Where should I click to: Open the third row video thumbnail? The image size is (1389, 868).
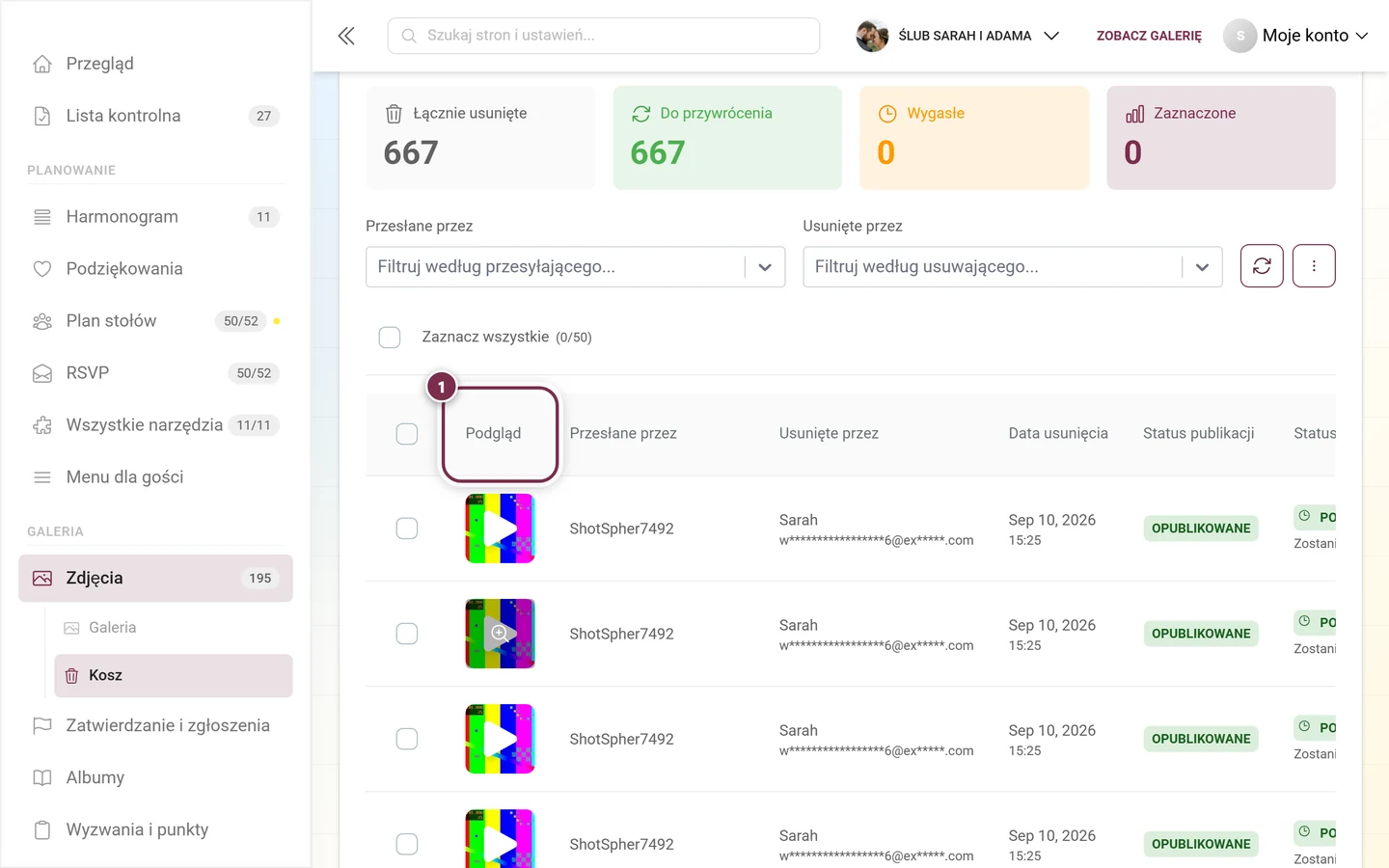(500, 739)
